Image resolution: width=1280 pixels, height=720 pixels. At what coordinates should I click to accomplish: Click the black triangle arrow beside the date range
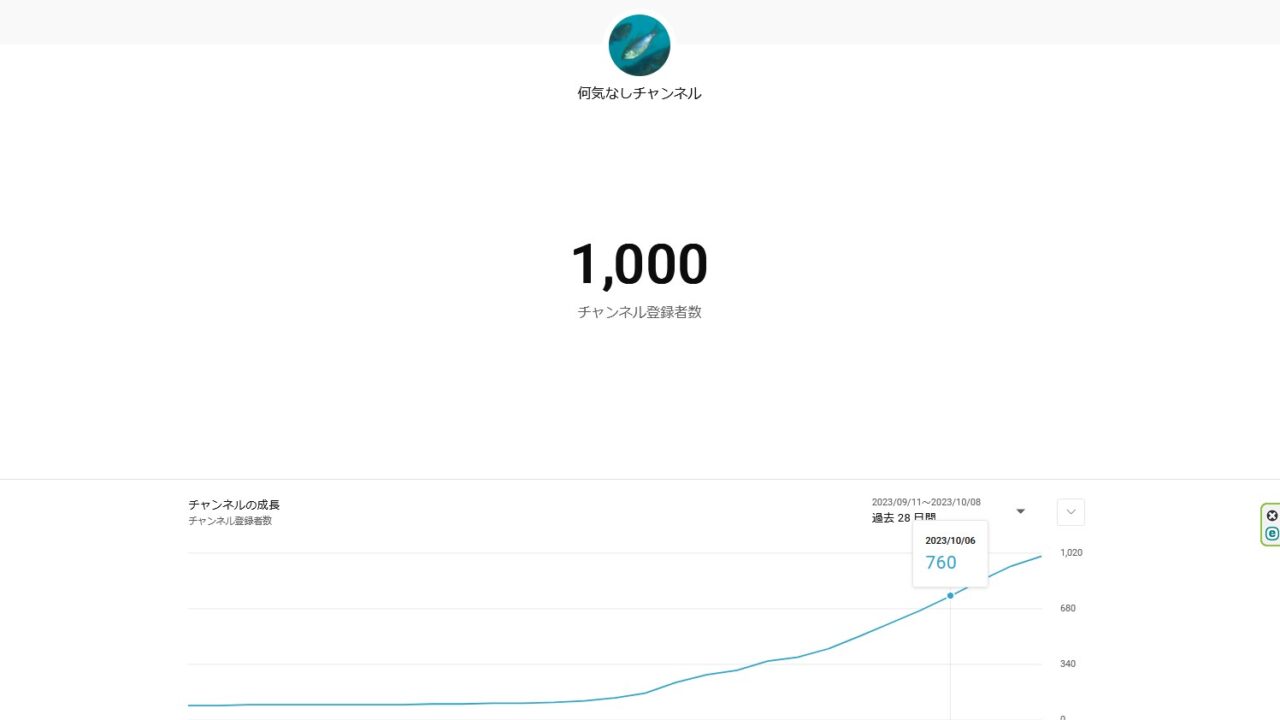point(1020,511)
